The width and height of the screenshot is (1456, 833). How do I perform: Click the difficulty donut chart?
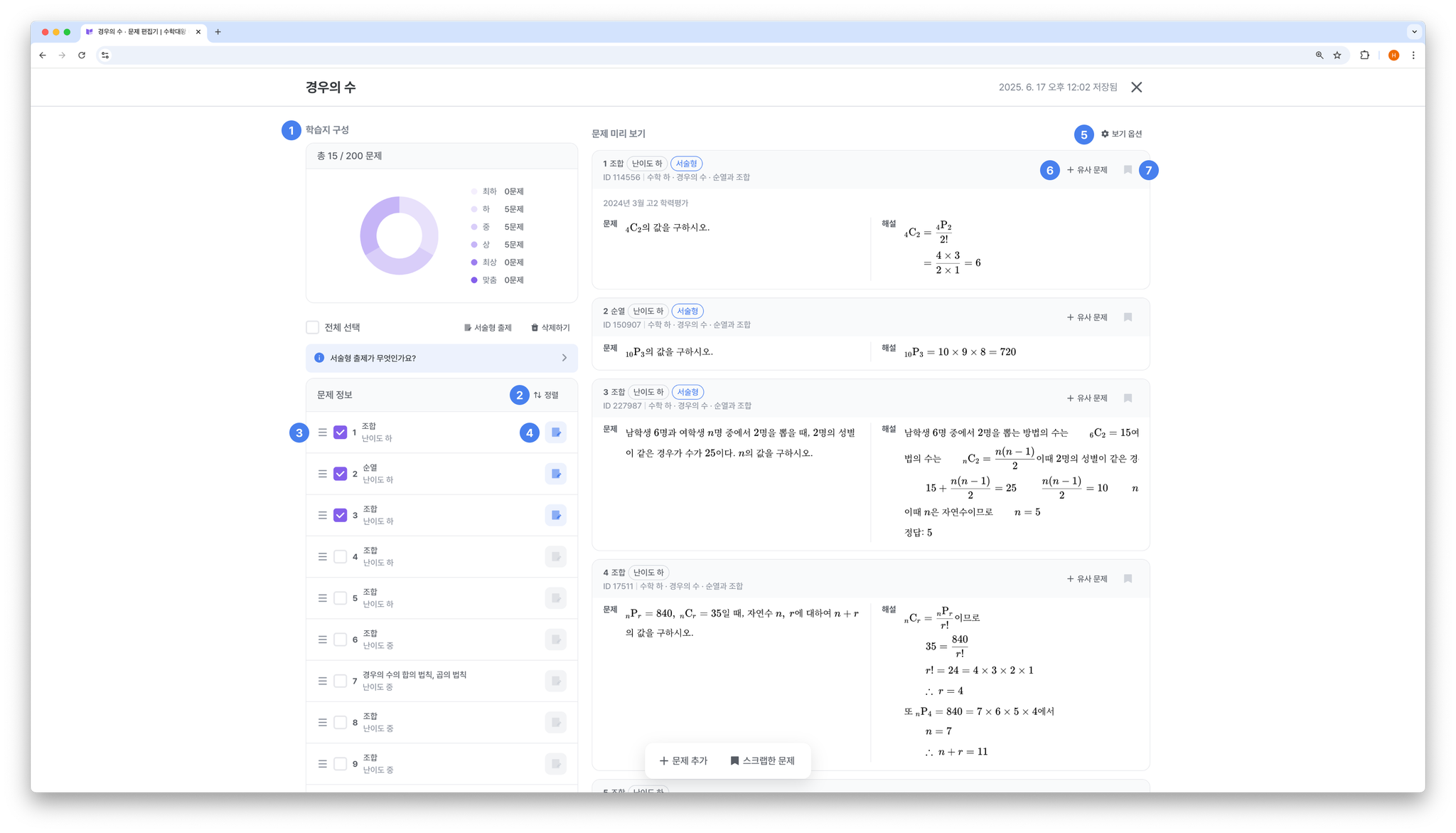[x=399, y=235]
